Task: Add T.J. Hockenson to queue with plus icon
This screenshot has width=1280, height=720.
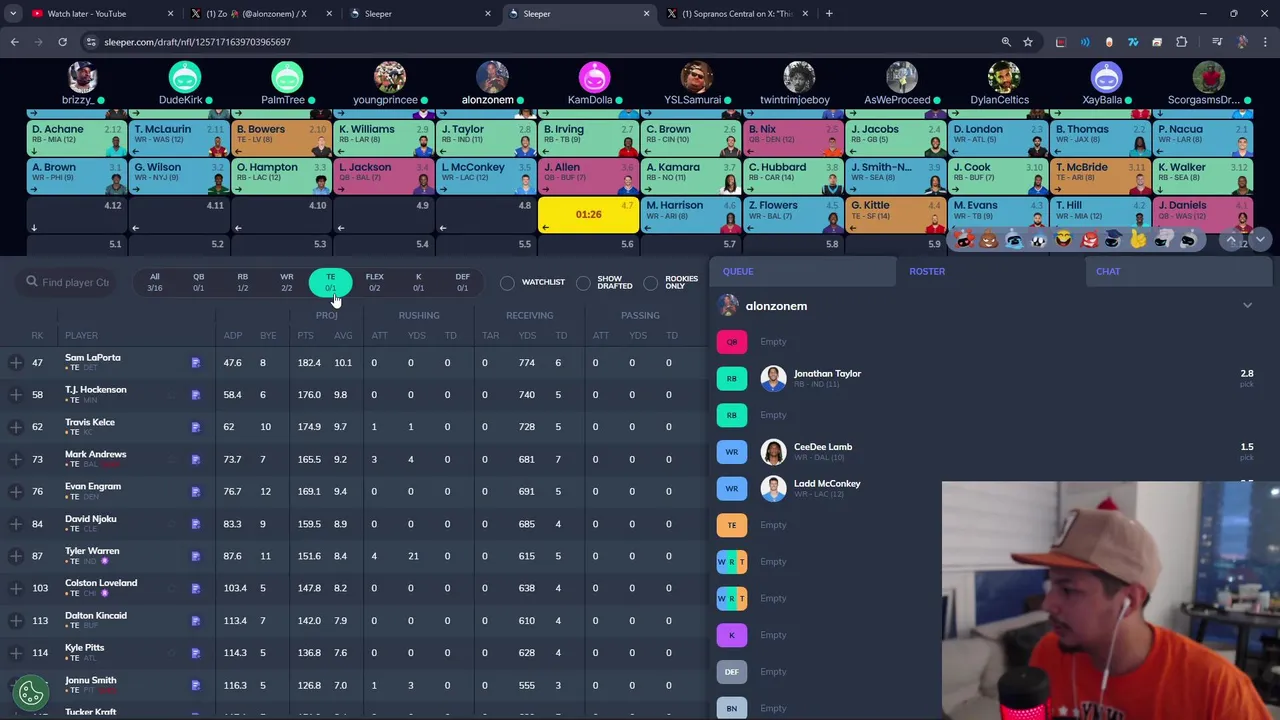Action: coord(15,394)
